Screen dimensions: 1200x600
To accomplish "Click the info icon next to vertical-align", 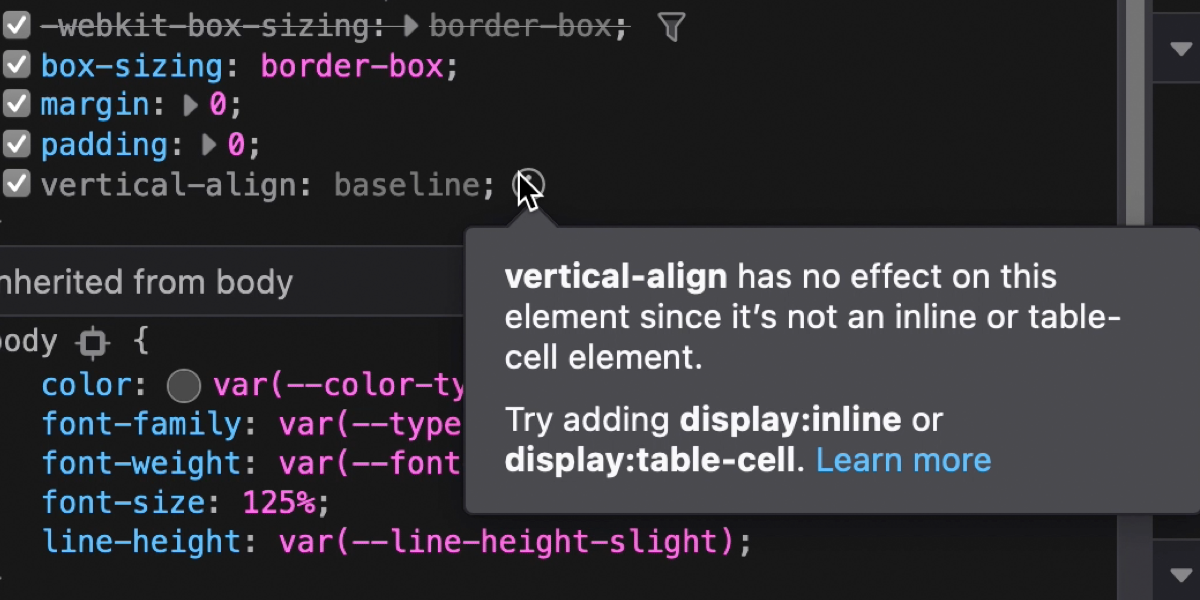I will pos(528,184).
